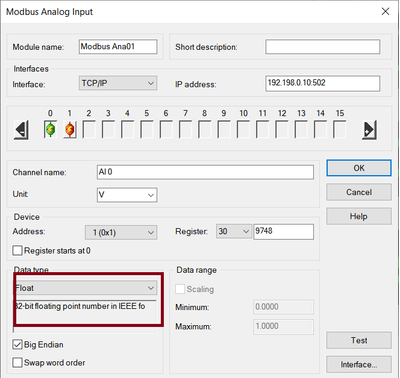Viewport: 400px width, 378px height.
Task: Enable Register starts at 0 checkbox
Action: 17,250
